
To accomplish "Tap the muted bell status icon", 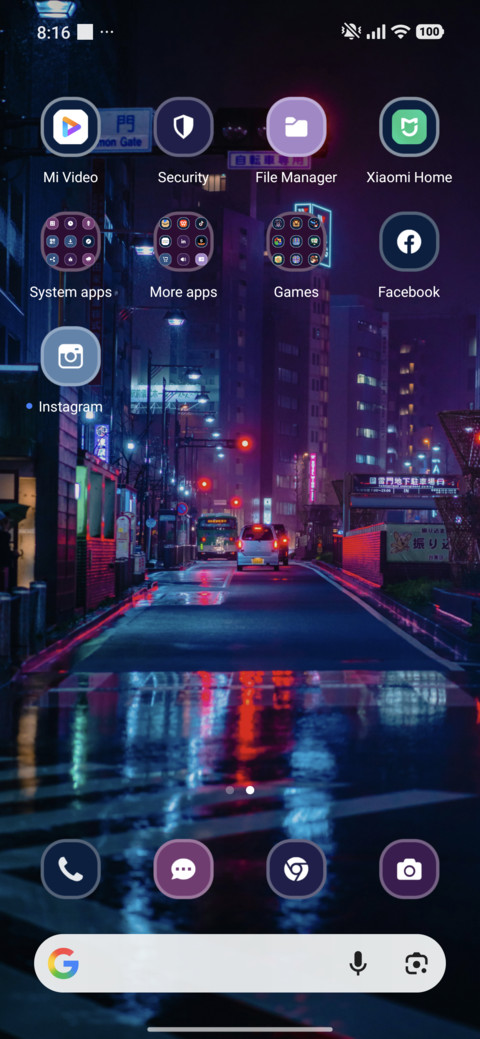I will click(350, 32).
